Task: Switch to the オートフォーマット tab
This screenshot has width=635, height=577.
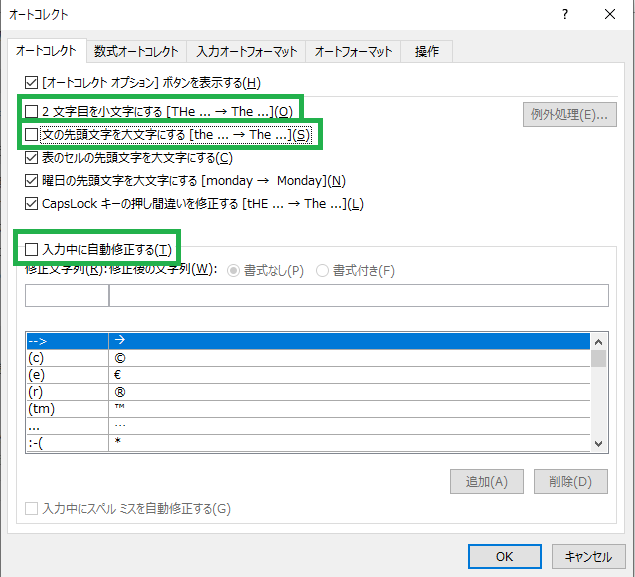Action: click(353, 51)
